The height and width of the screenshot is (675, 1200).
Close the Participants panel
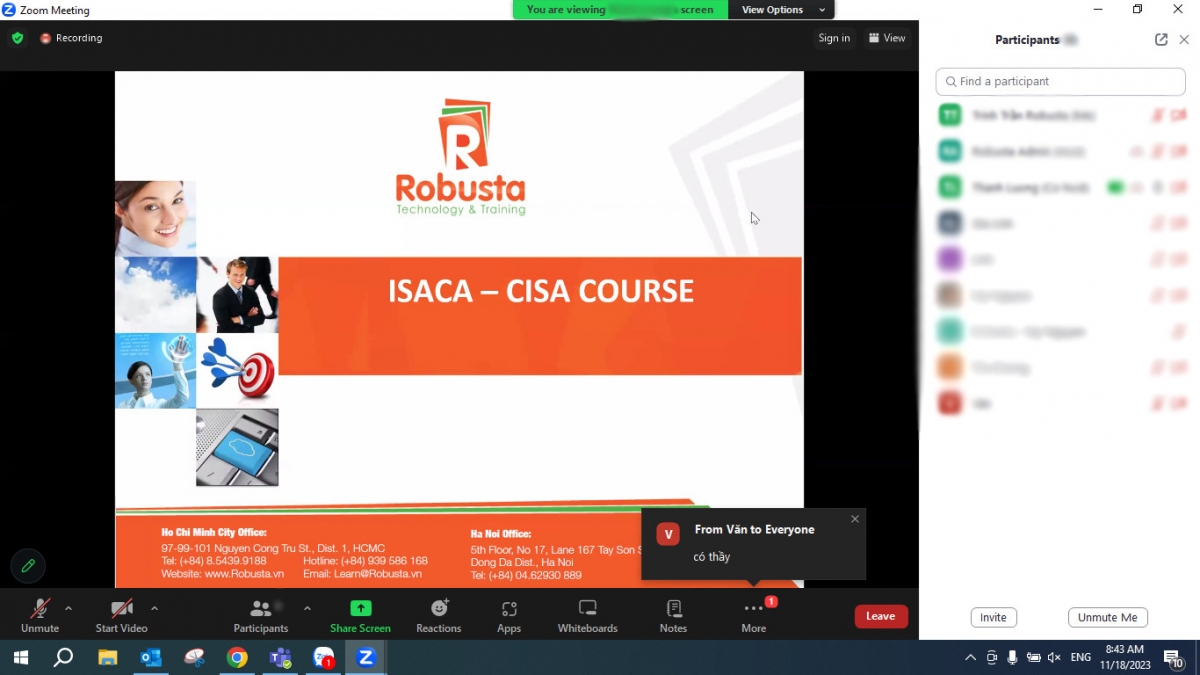[1184, 40]
